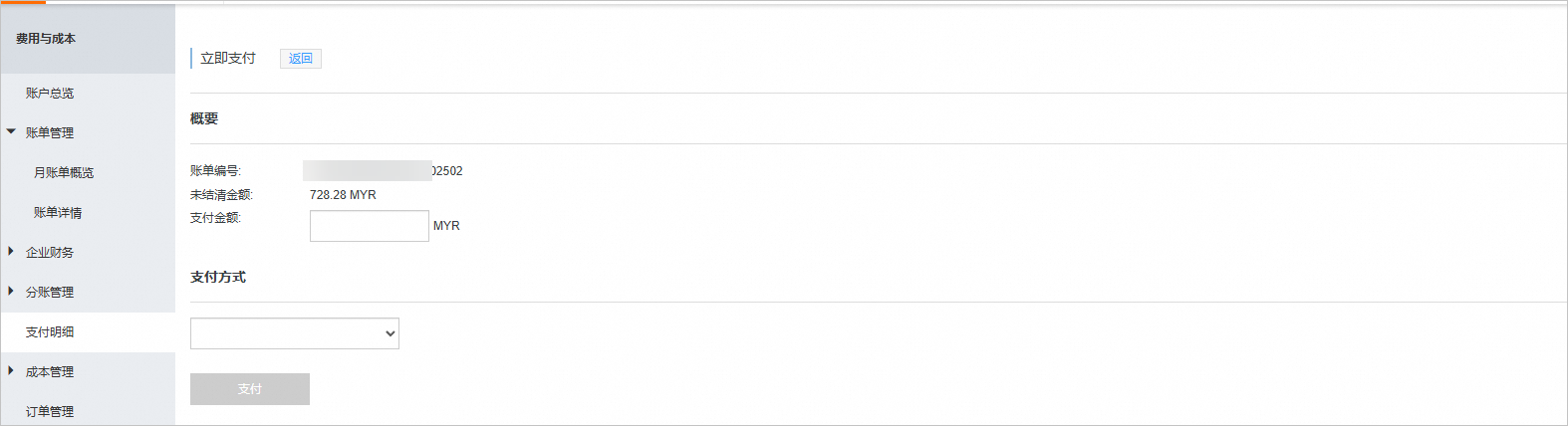1568x426 pixels.
Task: Open 订单管理 in the sidebar
Action: 50,412
